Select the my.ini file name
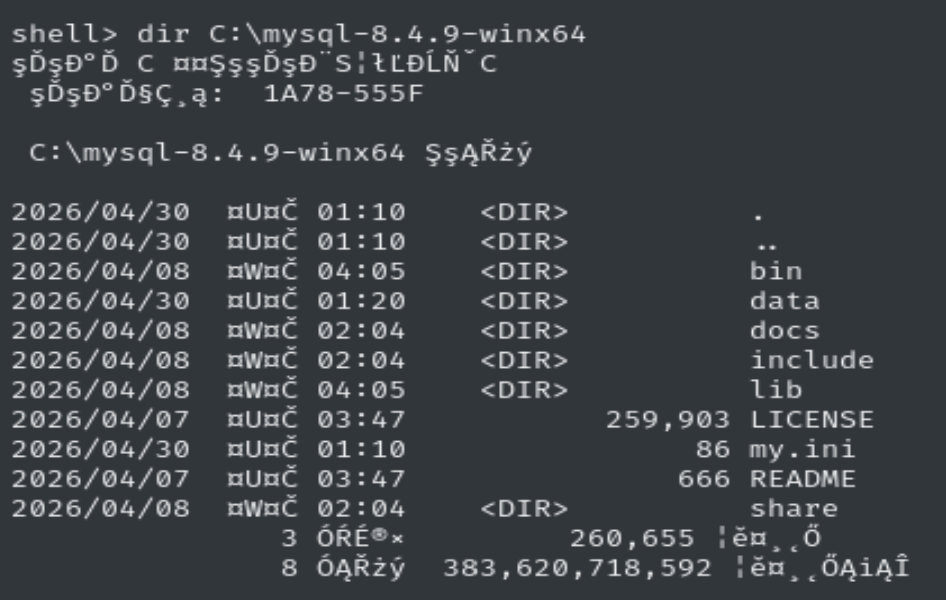The image size is (946, 600). coord(802,449)
